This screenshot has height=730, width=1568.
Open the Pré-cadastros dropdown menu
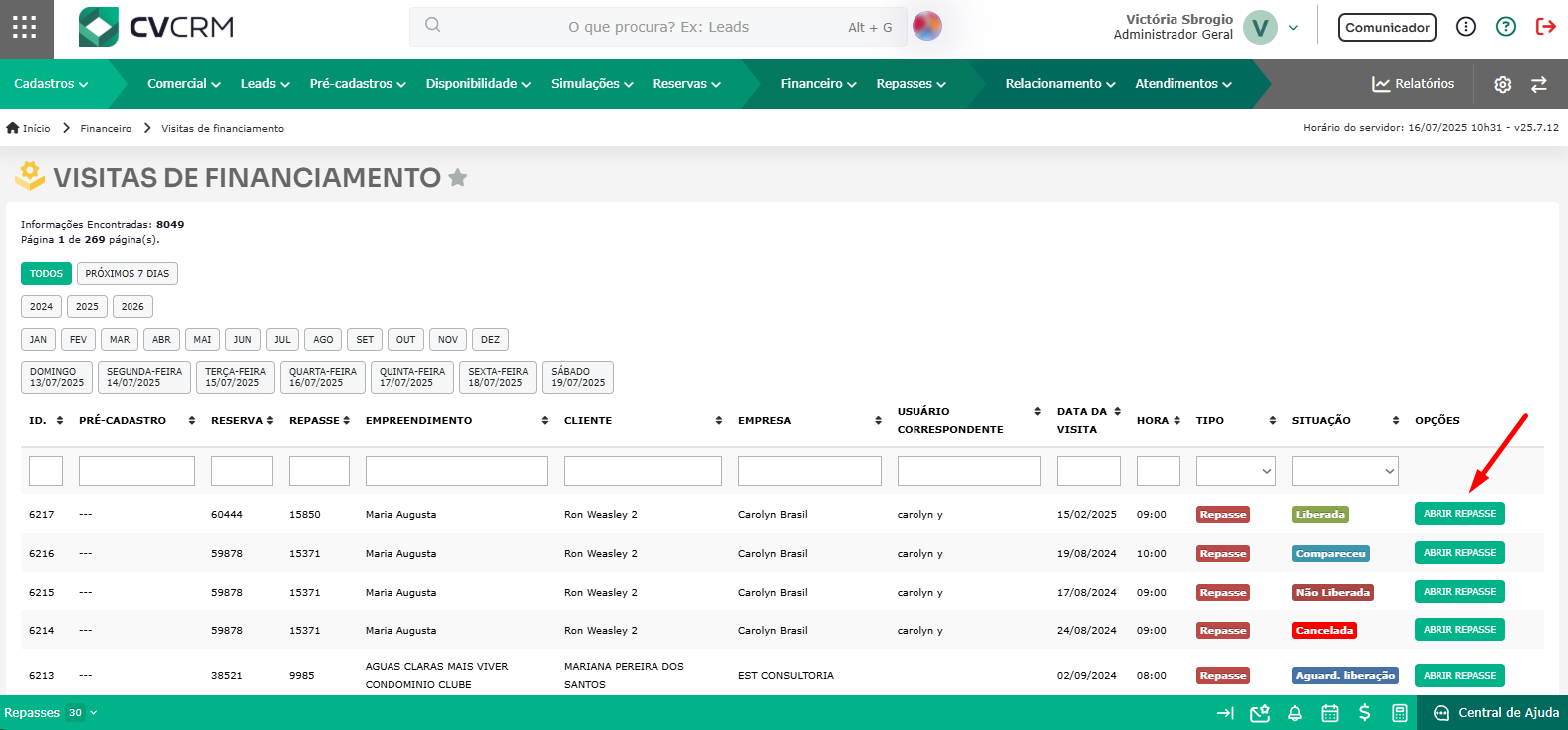coord(358,84)
